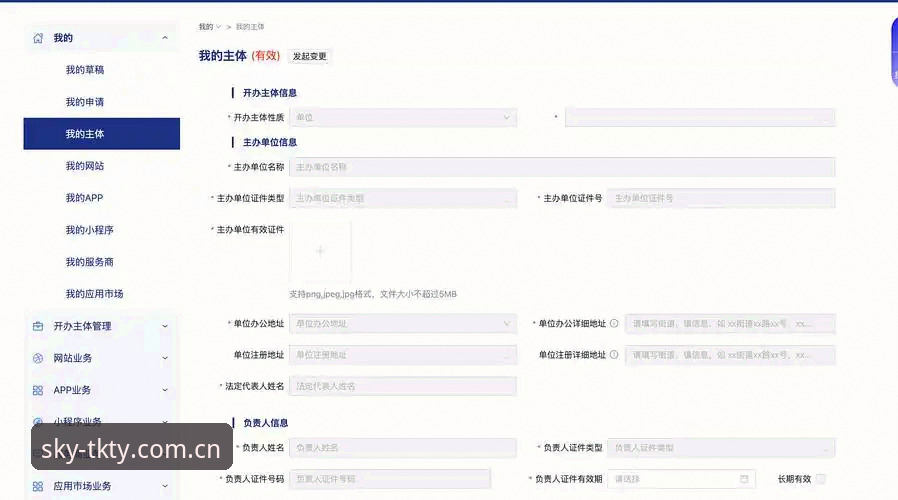Open the 开办主体性质 dropdown
The image size is (898, 500).
coord(403,117)
